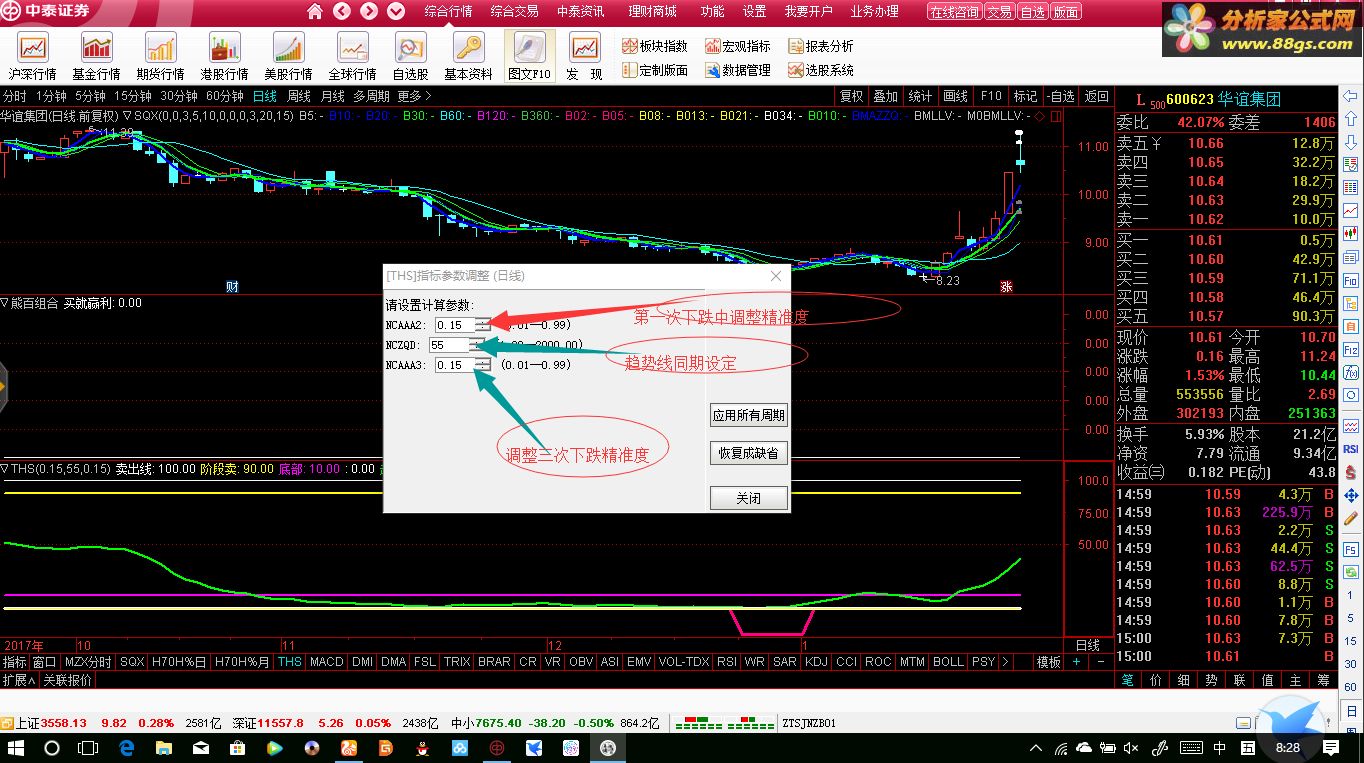Open the 期货行情 futures quotes icon

[x=161, y=56]
